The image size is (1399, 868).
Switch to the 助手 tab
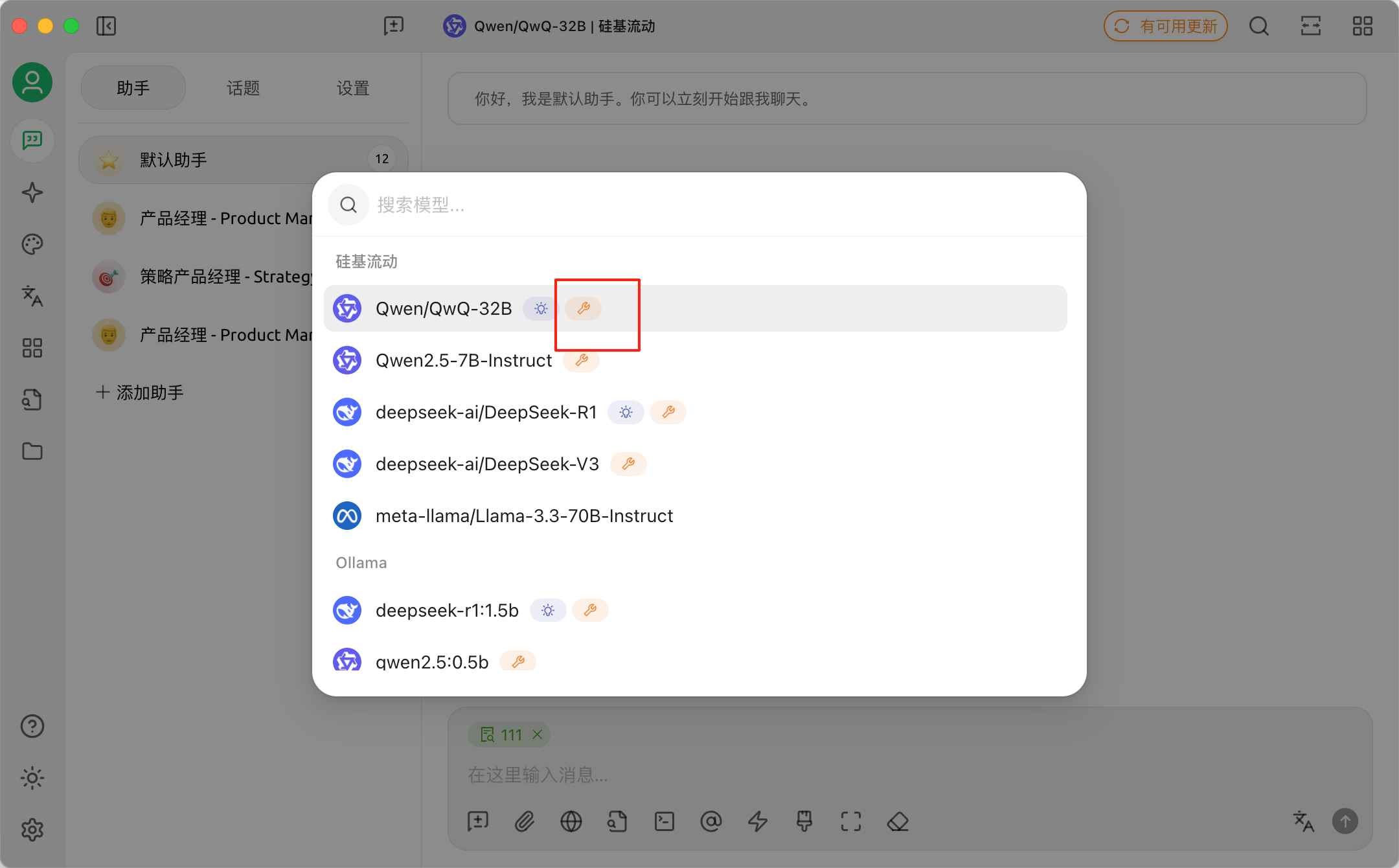tap(133, 88)
